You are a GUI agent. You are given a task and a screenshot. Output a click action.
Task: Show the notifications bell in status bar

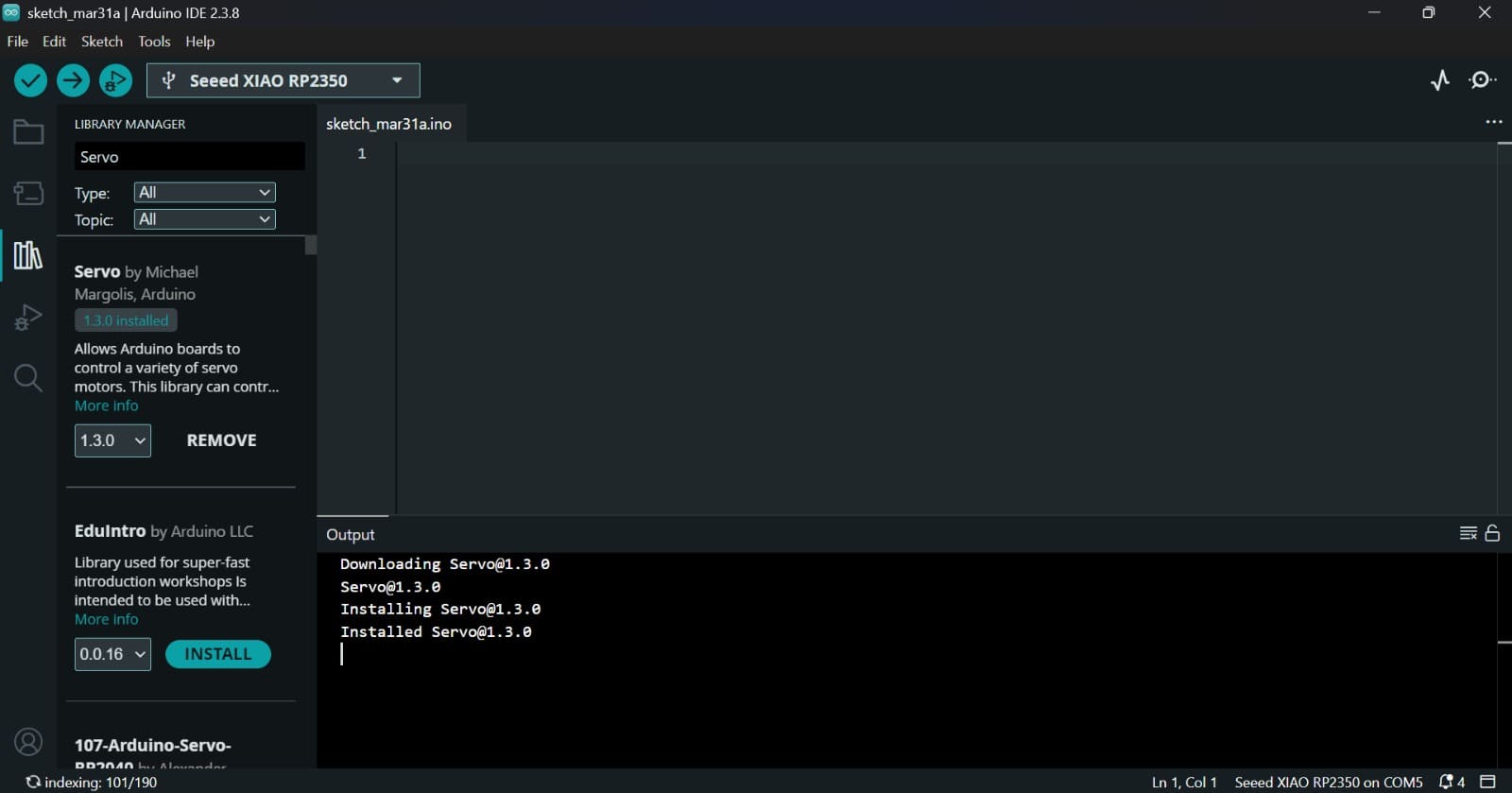(x=1452, y=783)
